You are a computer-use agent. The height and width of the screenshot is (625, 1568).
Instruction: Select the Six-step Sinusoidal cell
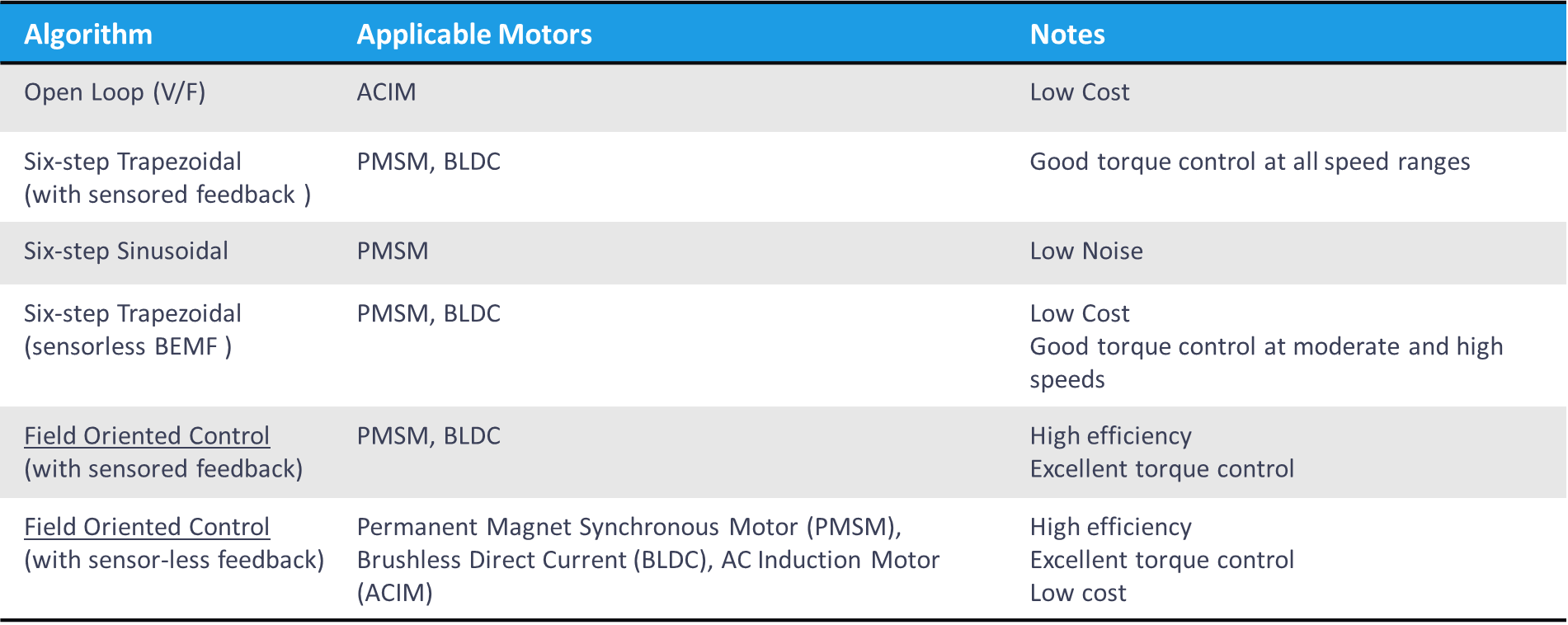coord(126,251)
